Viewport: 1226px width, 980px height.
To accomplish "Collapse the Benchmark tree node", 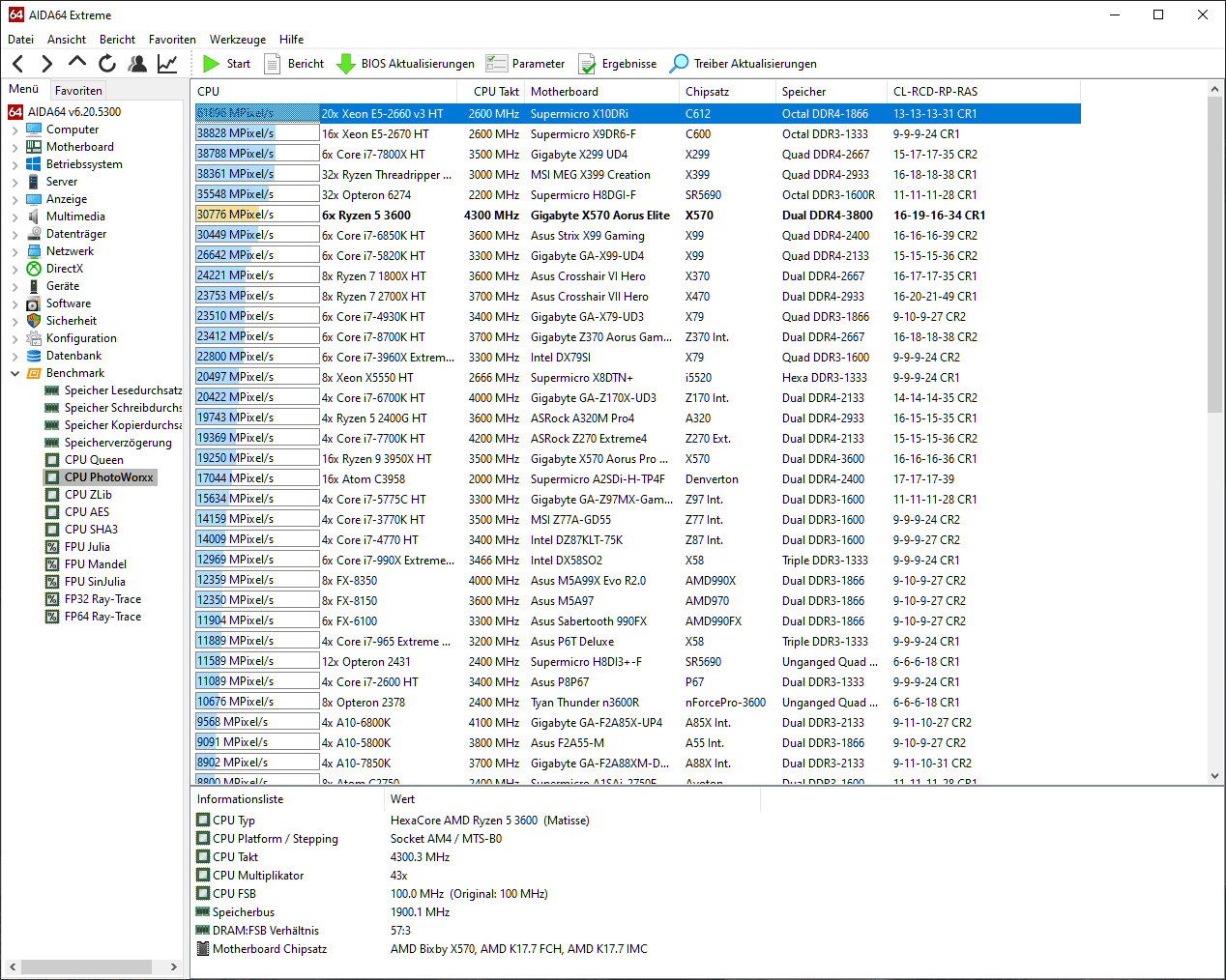I will click(x=15, y=373).
